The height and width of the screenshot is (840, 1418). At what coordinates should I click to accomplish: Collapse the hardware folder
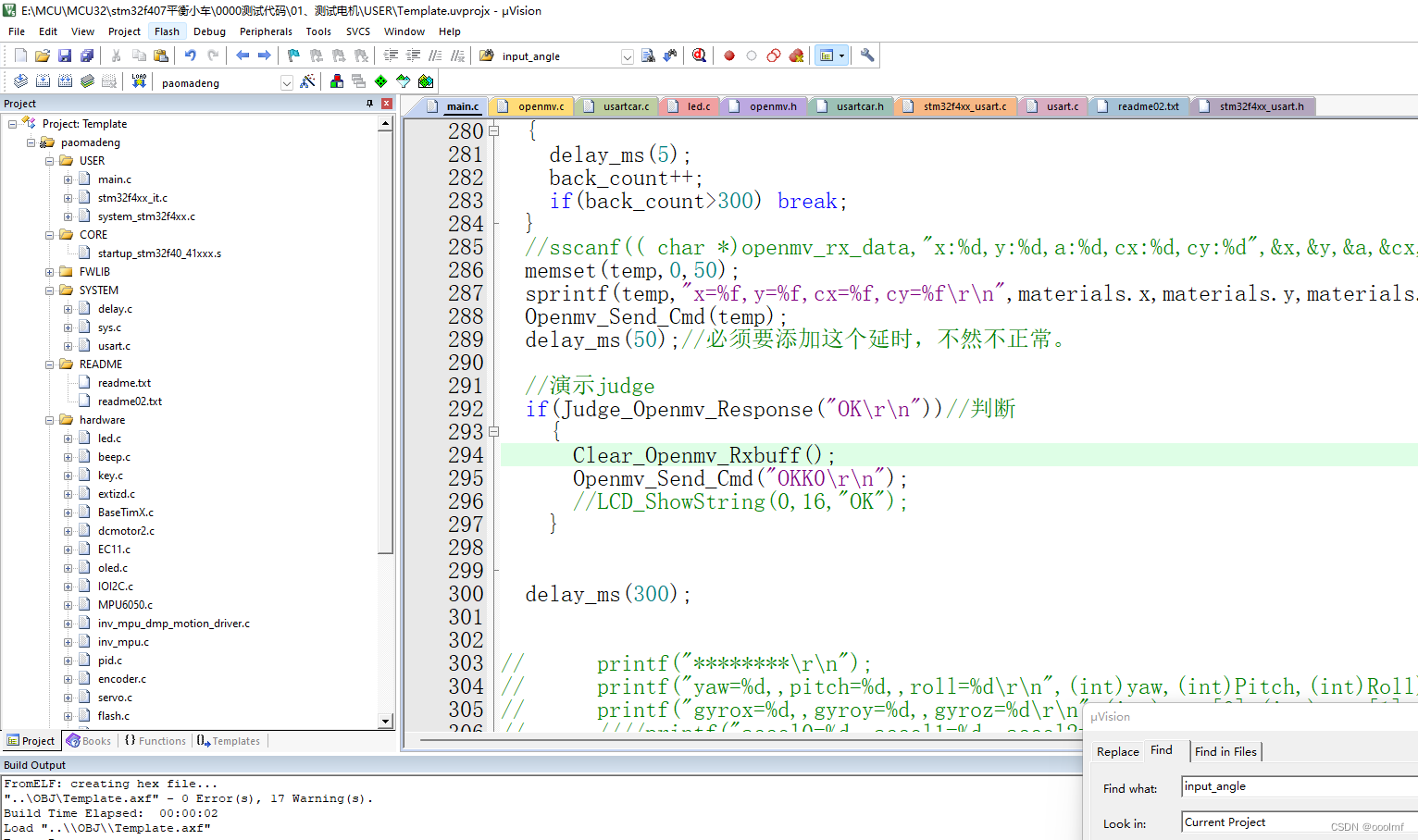coord(50,420)
